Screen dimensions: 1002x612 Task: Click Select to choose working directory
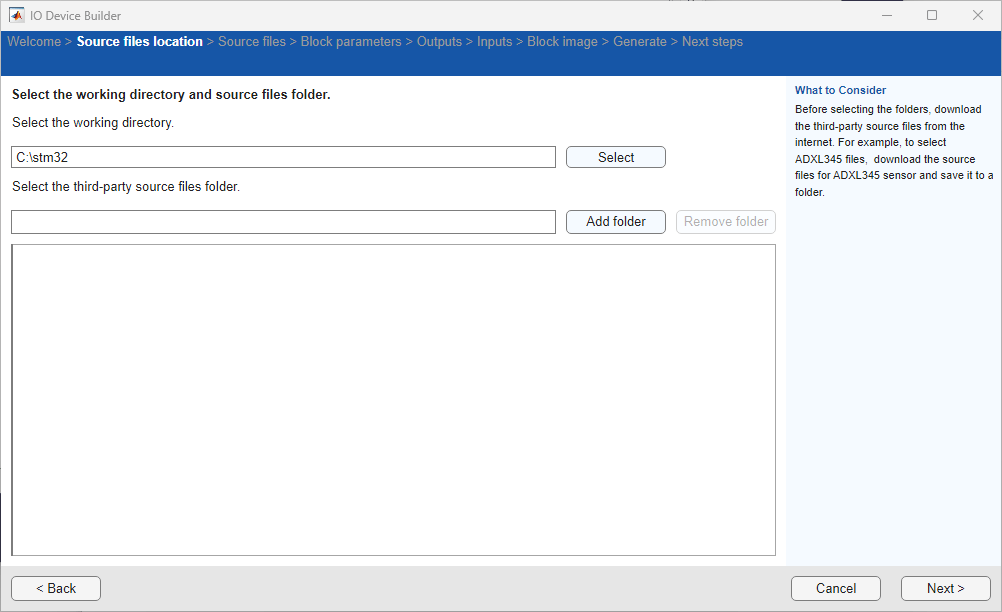click(615, 157)
